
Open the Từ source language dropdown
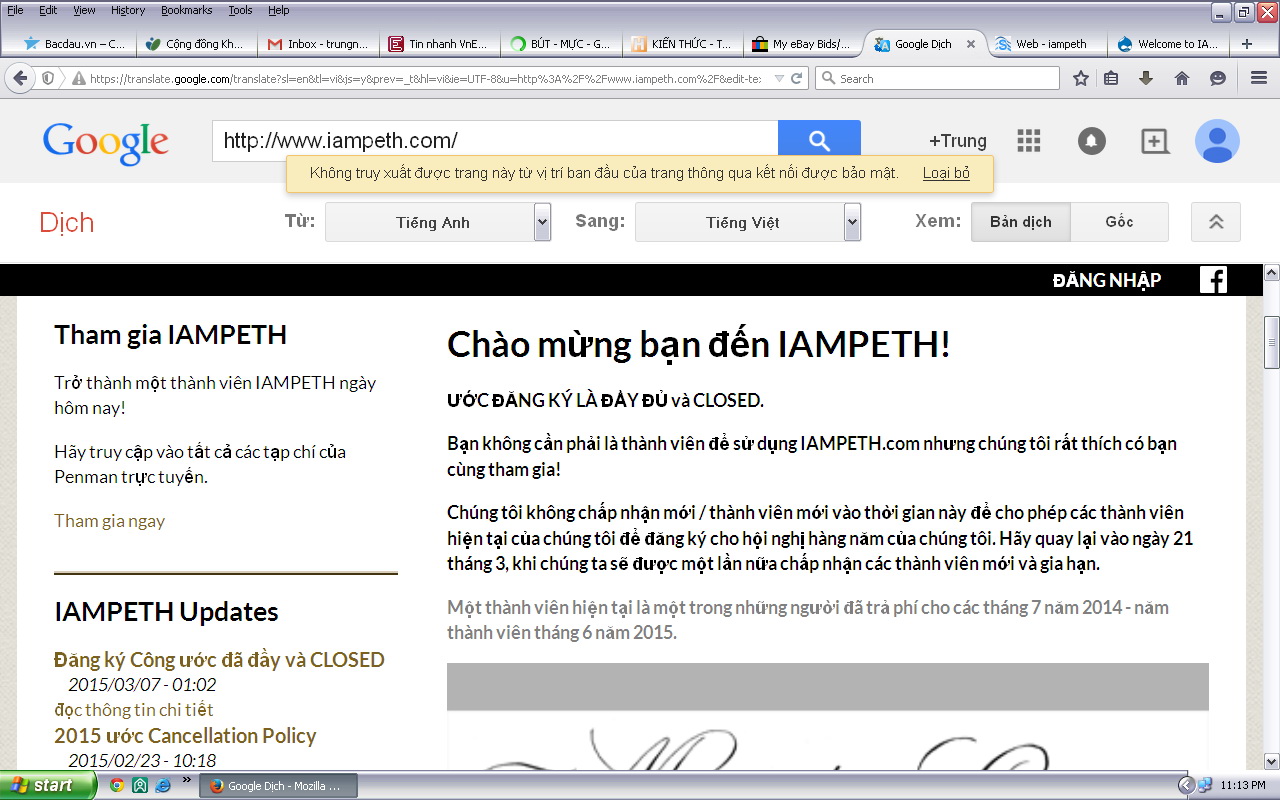[438, 222]
